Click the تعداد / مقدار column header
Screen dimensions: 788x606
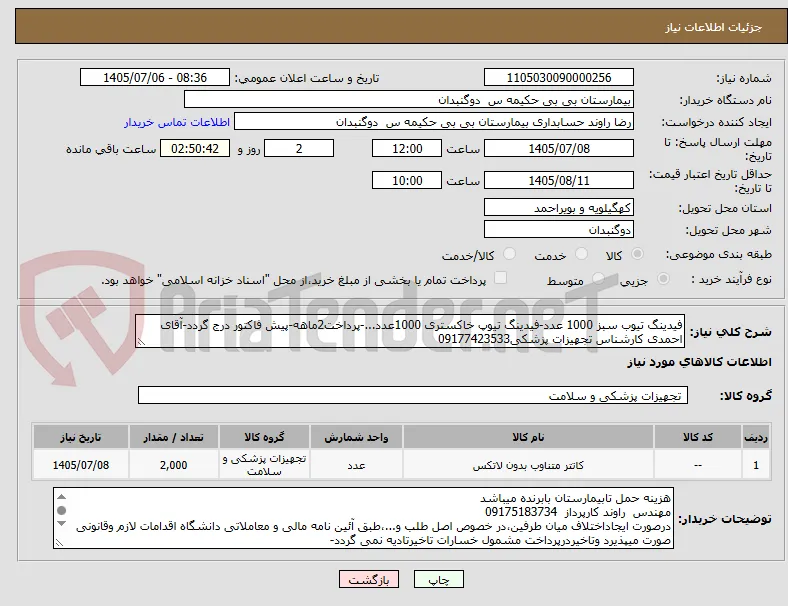(173, 437)
